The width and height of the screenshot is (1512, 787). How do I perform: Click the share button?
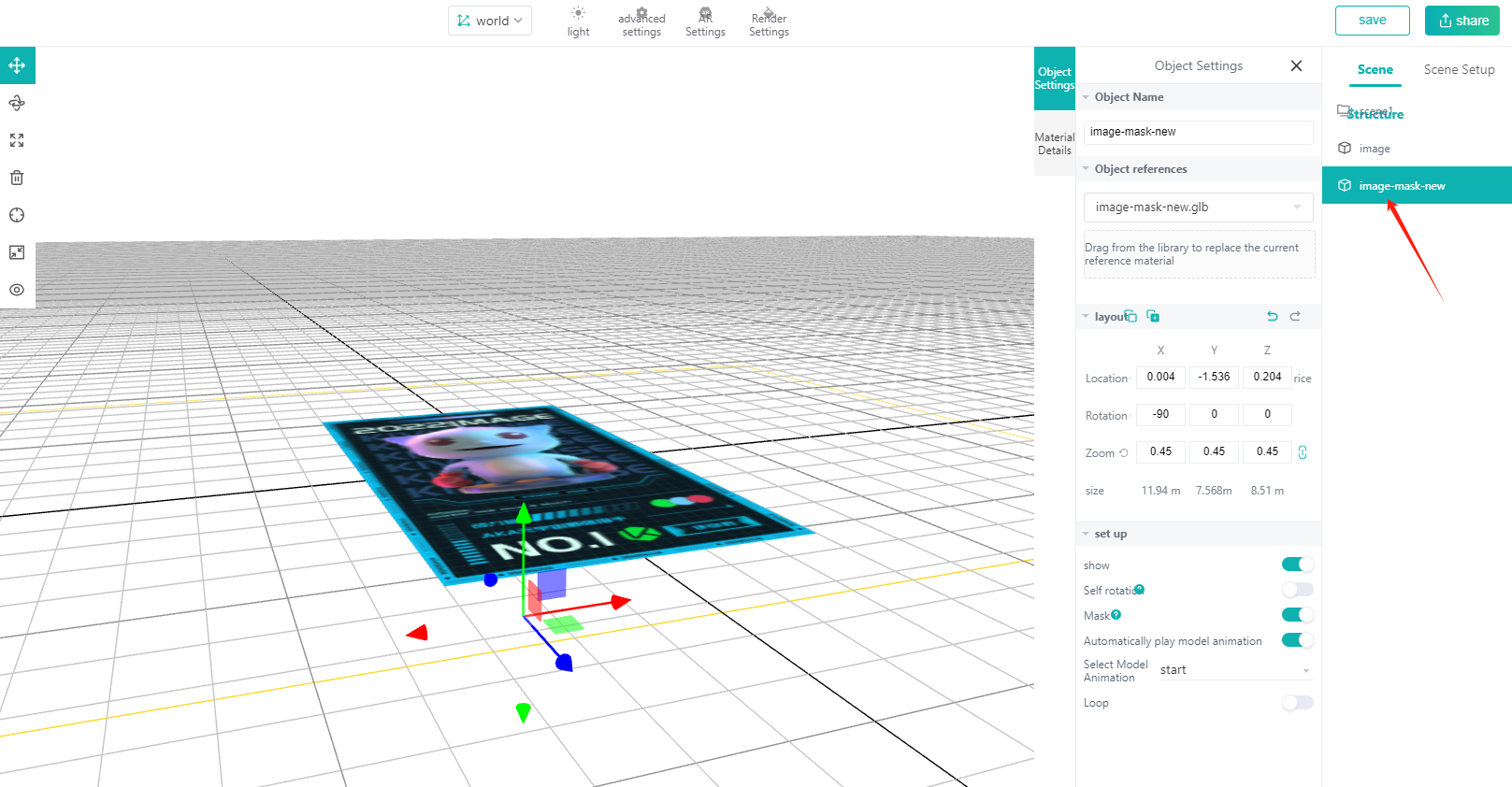click(1462, 21)
